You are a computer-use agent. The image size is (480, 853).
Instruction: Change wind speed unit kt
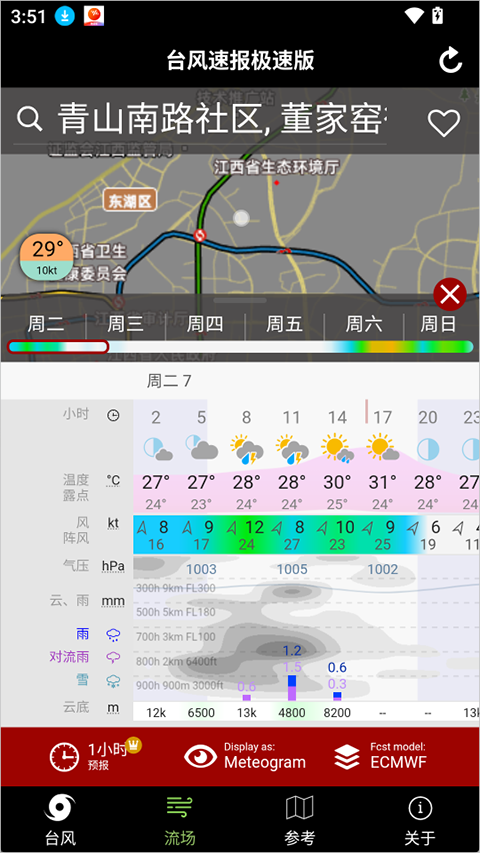(x=113, y=524)
